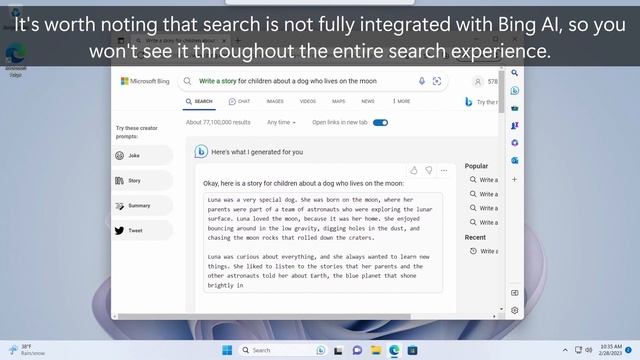The width and height of the screenshot is (640, 360).
Task: Click Bing icon in taskbar search box
Action: coord(321,350)
